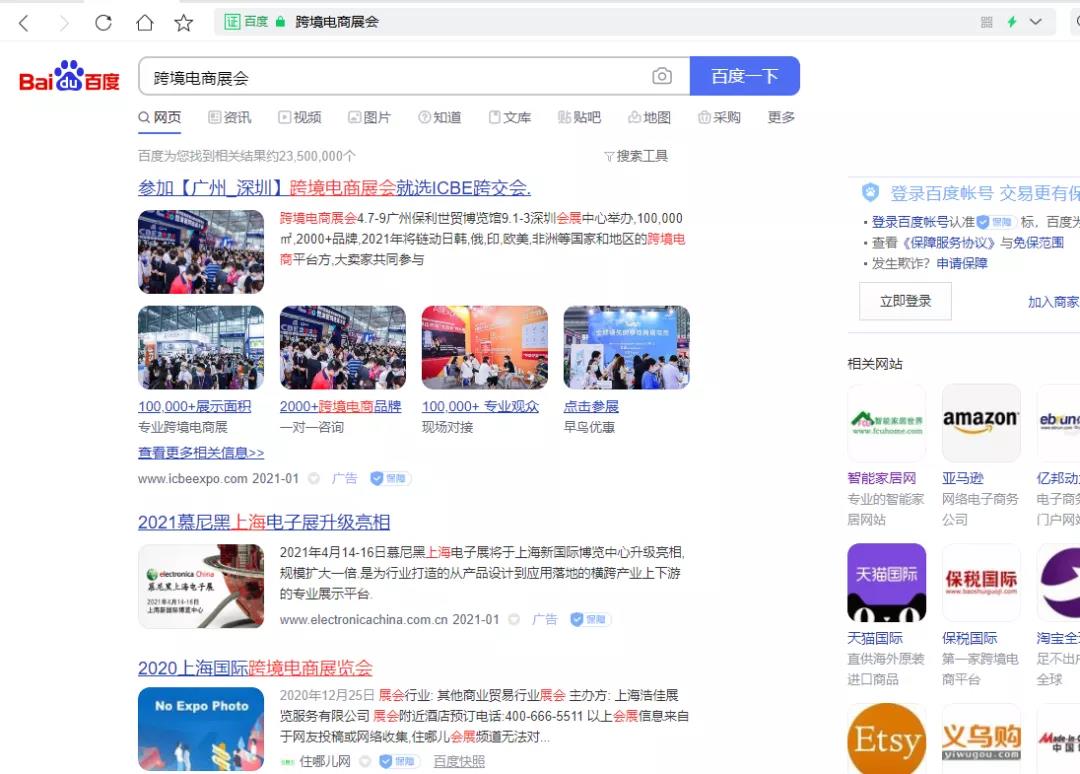The image size is (1080, 774).
Task: Click the electronica China thumbnail
Action: point(200,586)
